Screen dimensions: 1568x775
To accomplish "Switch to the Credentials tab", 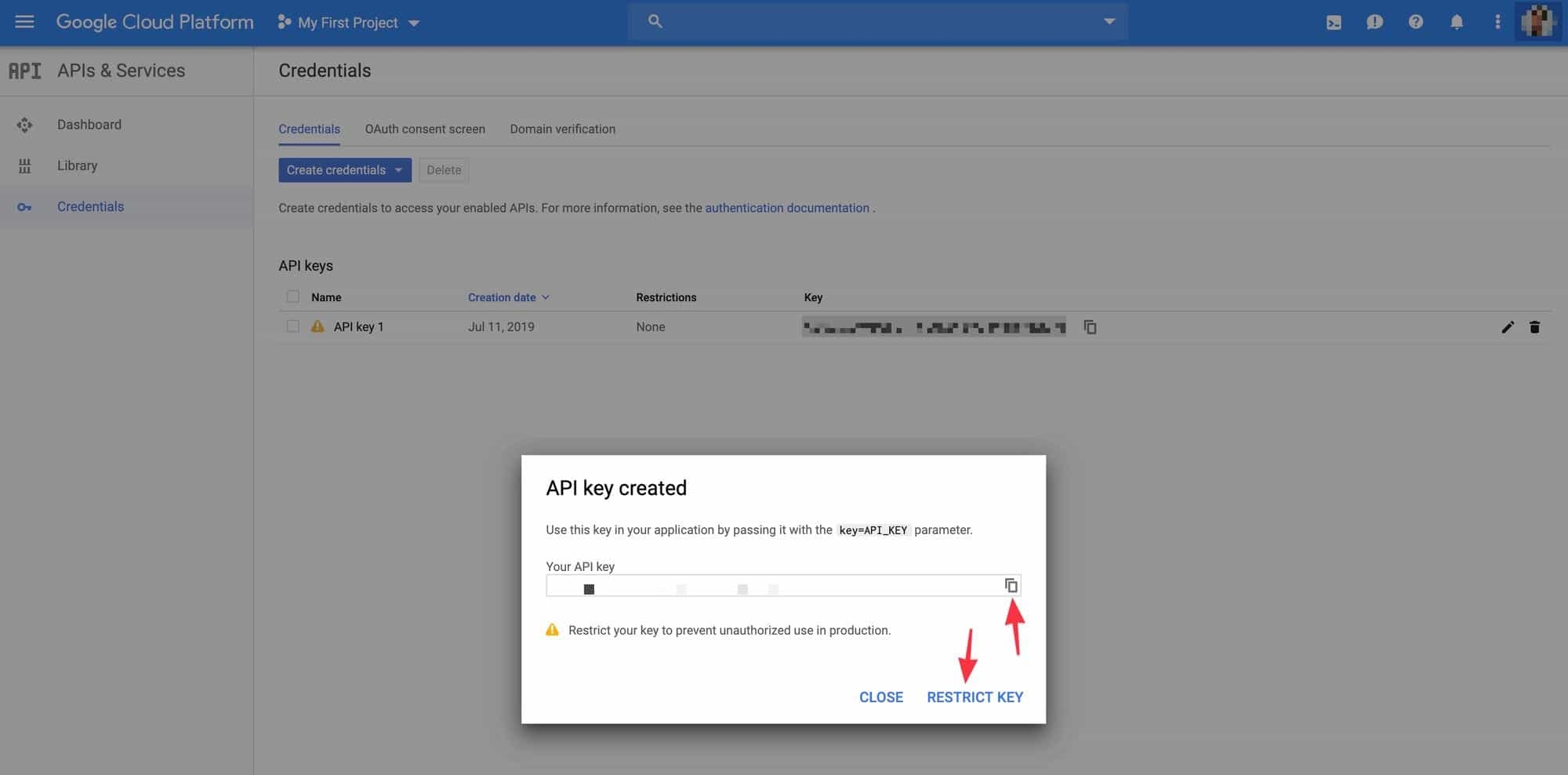I will pyautogui.click(x=309, y=129).
